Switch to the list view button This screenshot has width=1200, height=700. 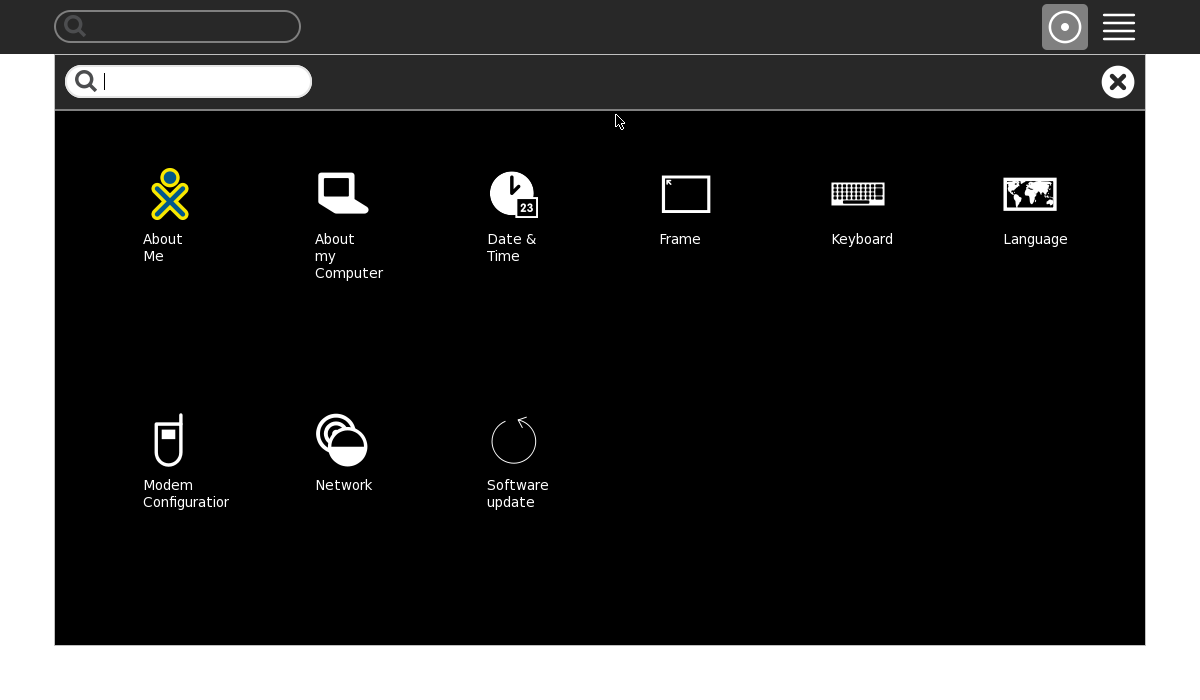click(x=1118, y=27)
